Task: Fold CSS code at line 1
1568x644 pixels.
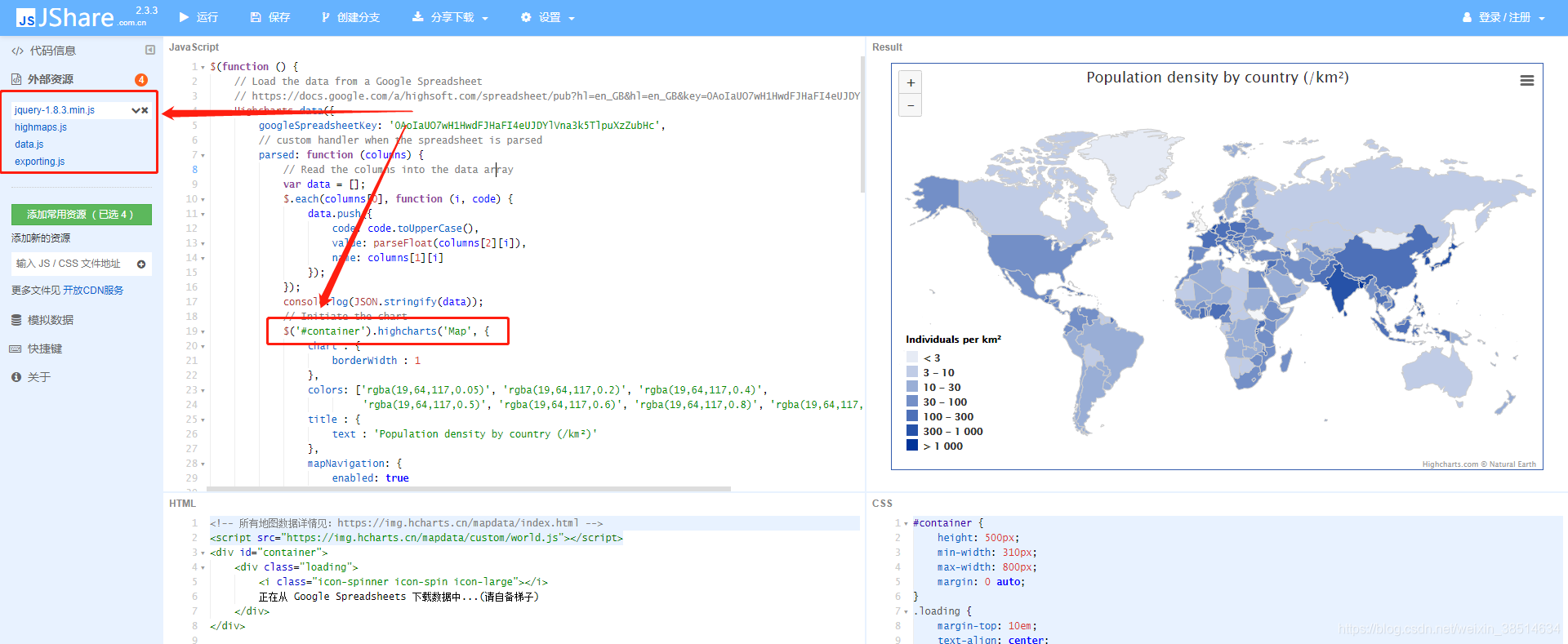Action: click(x=906, y=523)
